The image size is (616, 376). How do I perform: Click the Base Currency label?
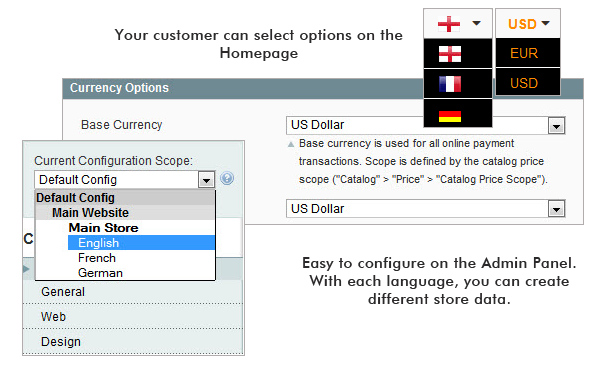click(121, 125)
